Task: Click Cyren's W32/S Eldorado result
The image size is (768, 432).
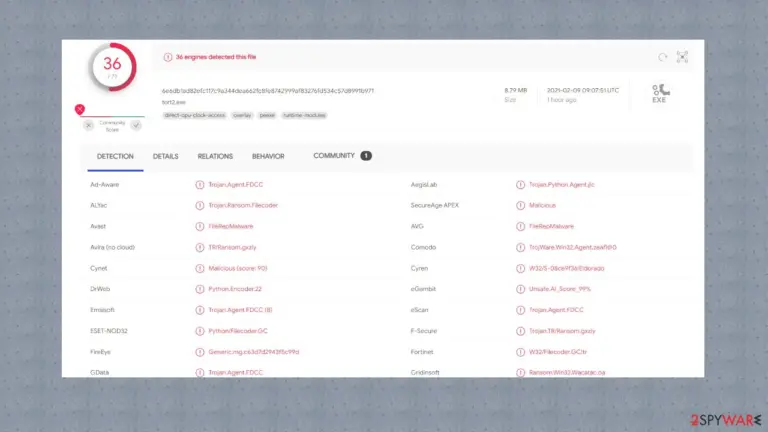Action: pyautogui.click(x=567, y=268)
